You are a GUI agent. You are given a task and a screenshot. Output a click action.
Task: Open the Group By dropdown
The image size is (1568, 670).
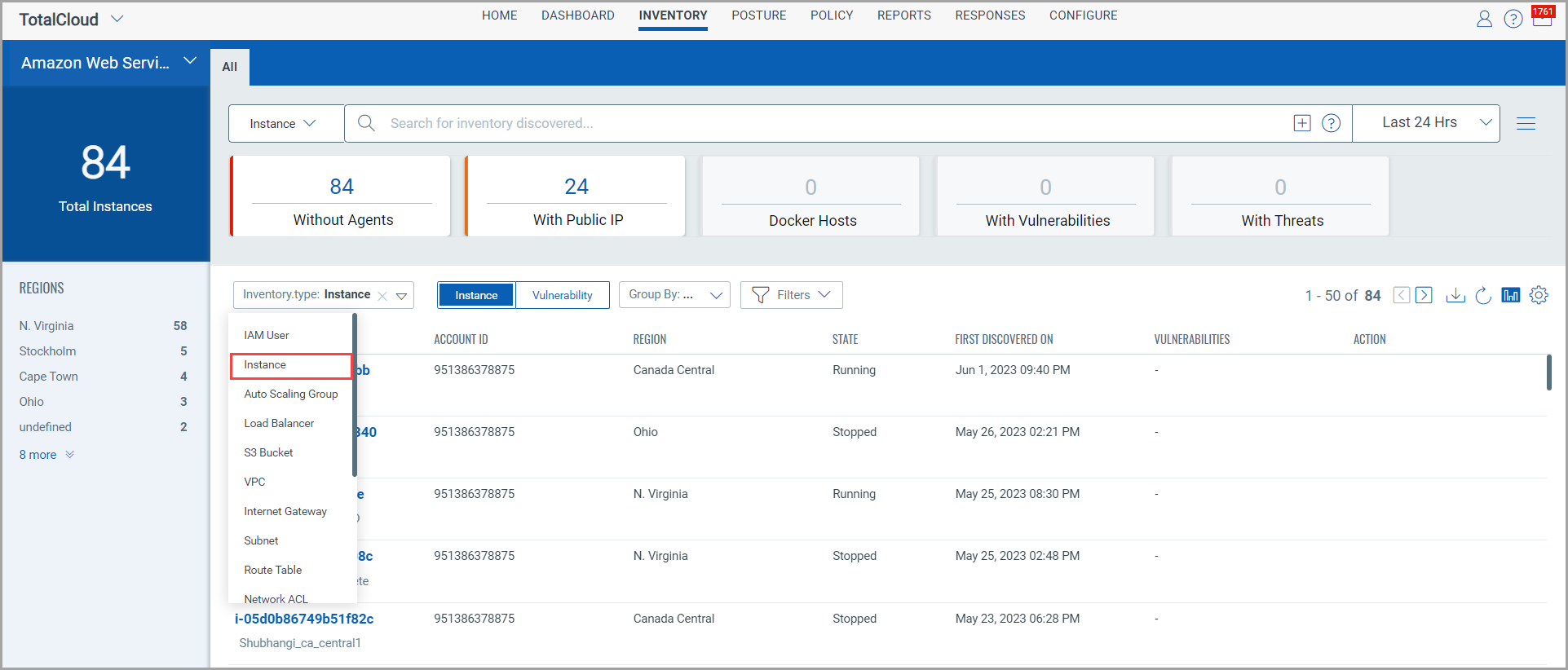pyautogui.click(x=674, y=295)
